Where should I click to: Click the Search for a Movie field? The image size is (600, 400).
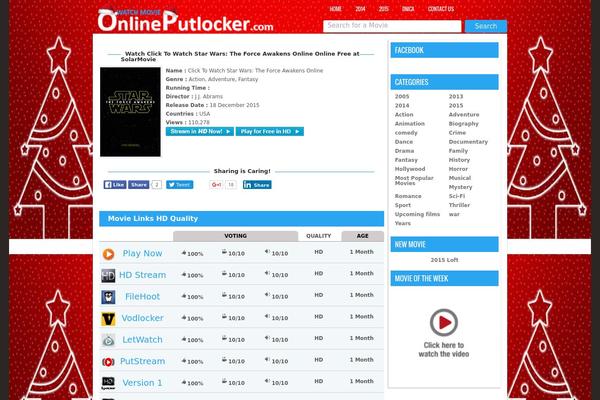click(x=392, y=26)
